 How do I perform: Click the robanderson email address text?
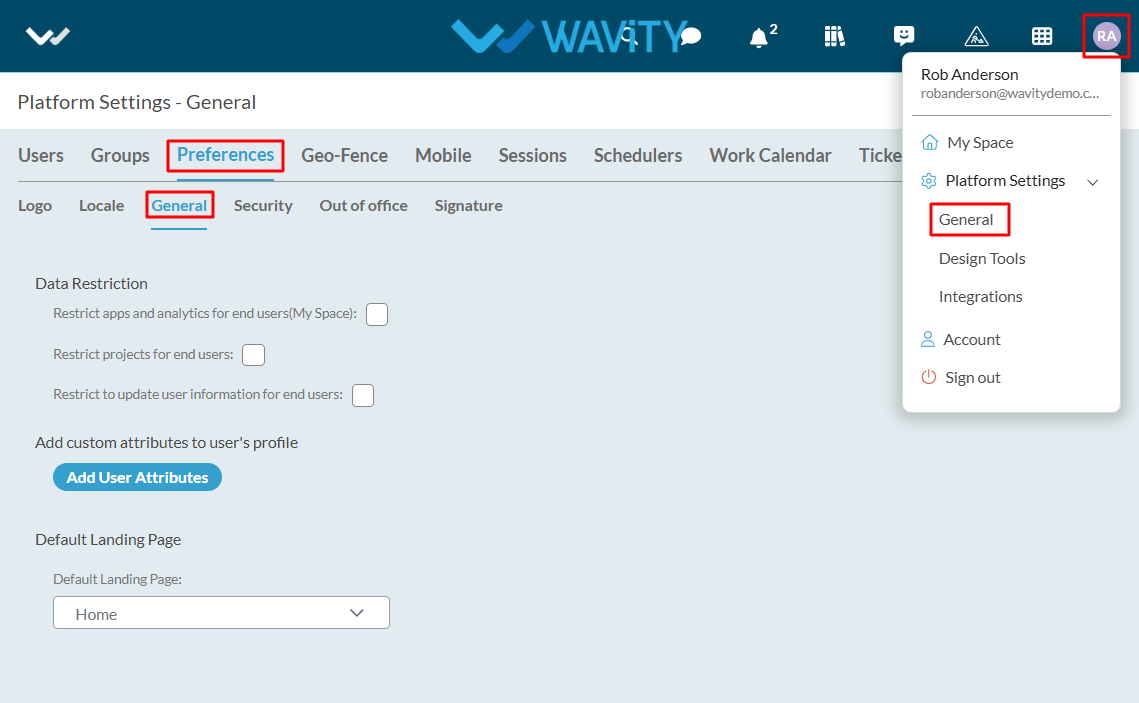[1010, 94]
